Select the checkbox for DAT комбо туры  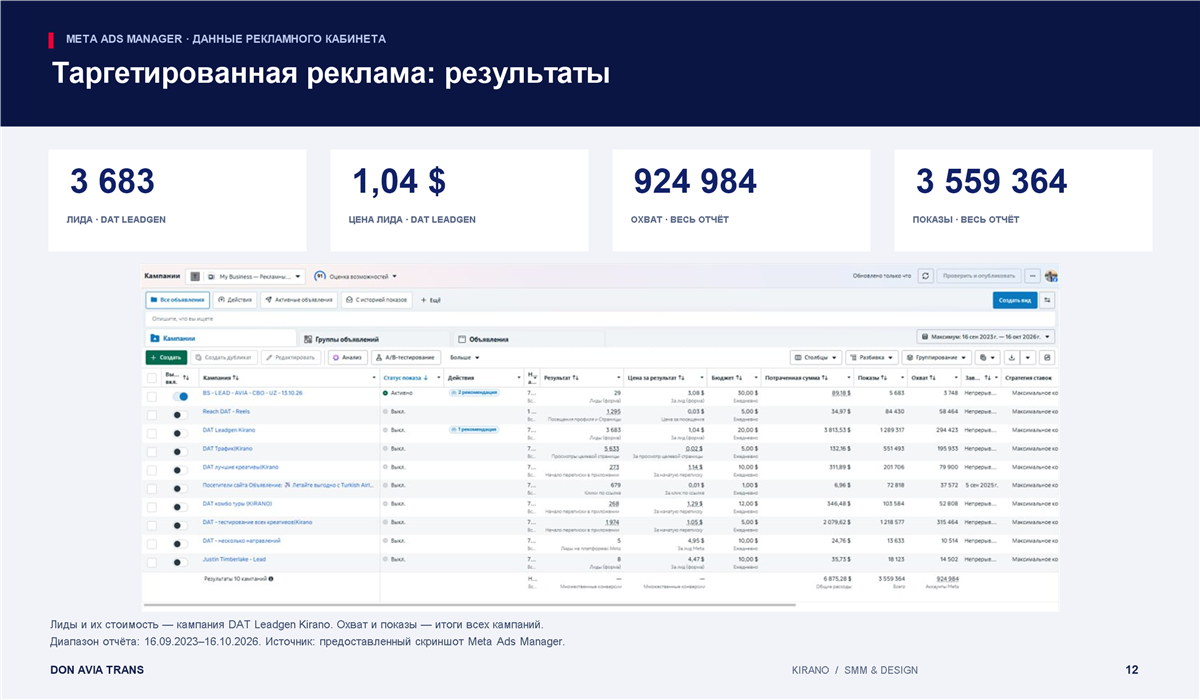point(152,505)
